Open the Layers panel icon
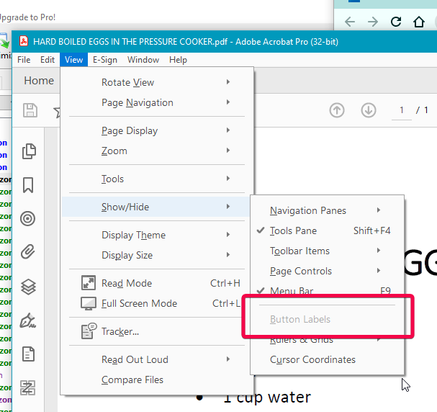This screenshot has height=412, width=437. [x=28, y=287]
